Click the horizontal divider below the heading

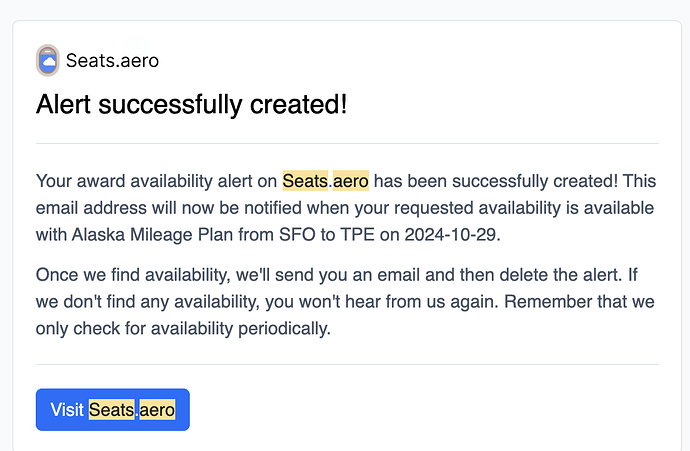pos(347,143)
